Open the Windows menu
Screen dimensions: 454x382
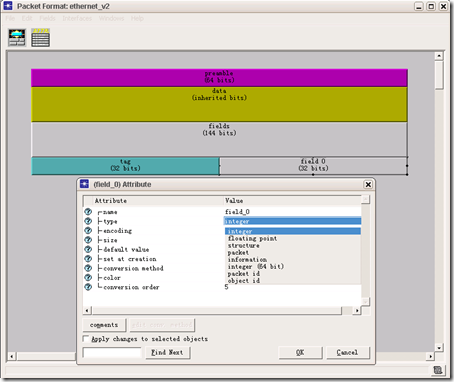(x=111, y=18)
